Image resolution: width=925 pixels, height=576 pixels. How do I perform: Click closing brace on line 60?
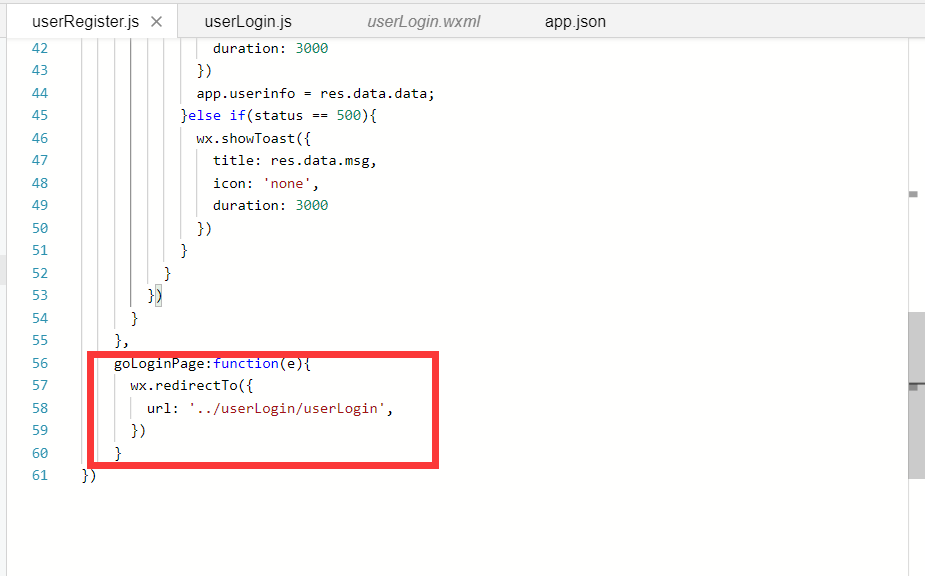coord(118,453)
